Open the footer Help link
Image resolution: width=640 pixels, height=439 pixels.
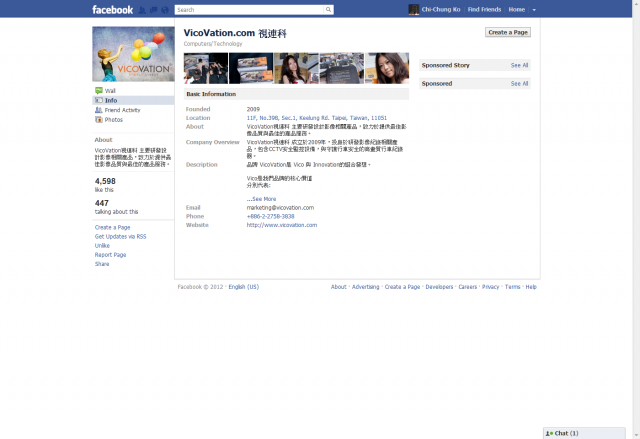531,287
